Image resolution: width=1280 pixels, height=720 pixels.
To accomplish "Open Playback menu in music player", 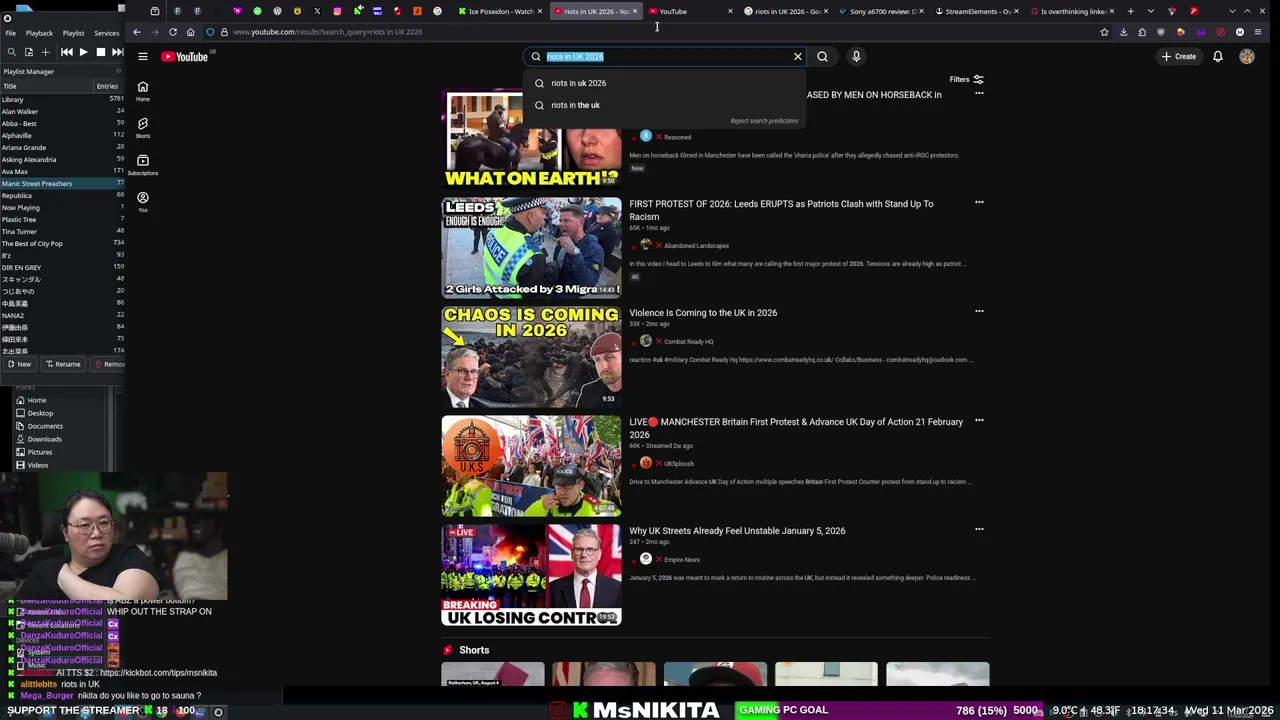I will click(x=39, y=33).
